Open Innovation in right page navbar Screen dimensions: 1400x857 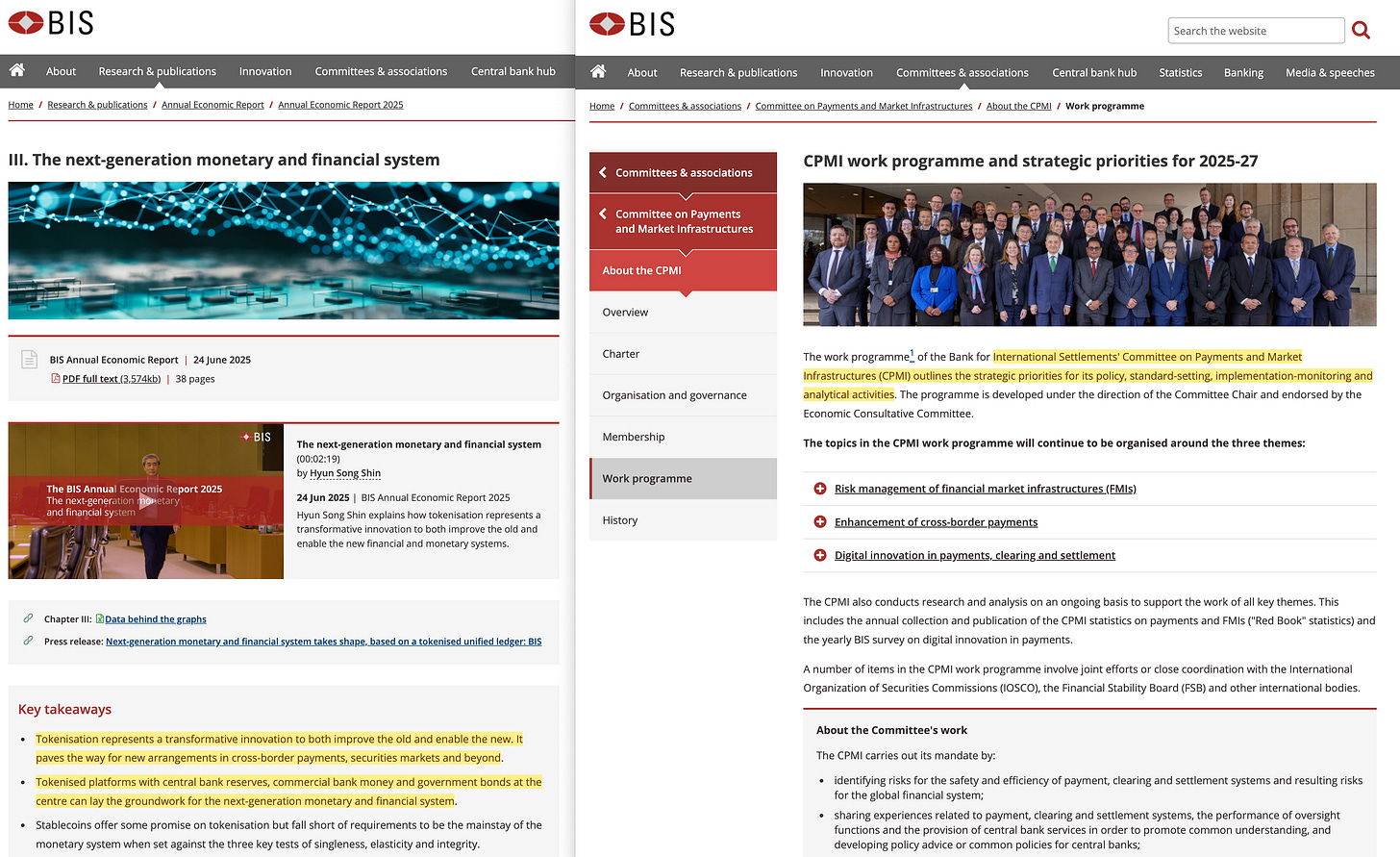[x=846, y=72]
